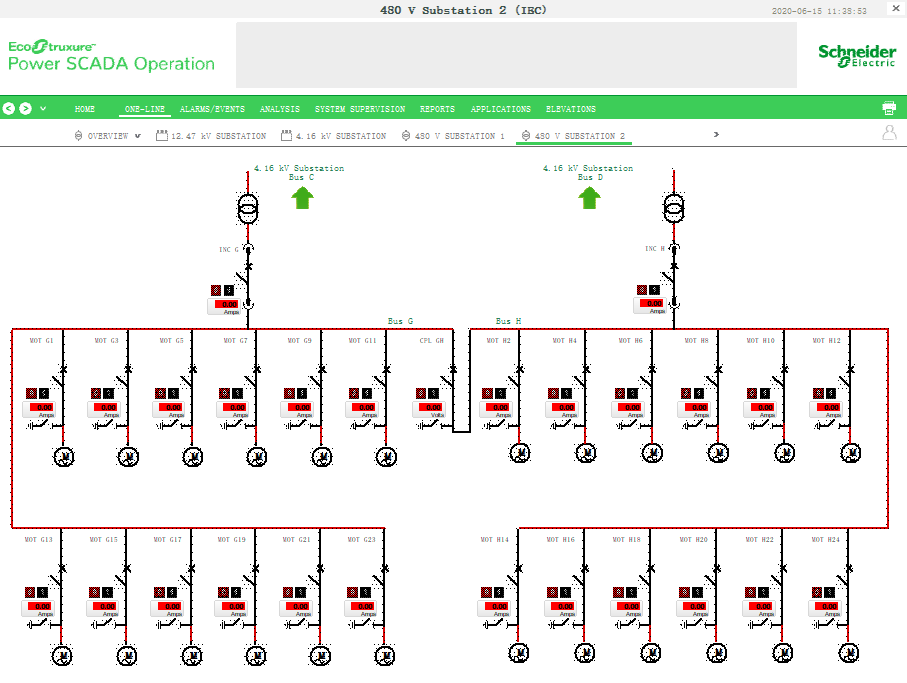Image resolution: width=907 pixels, height=683 pixels.
Task: Click the MOT H10 label
Action: (760, 341)
